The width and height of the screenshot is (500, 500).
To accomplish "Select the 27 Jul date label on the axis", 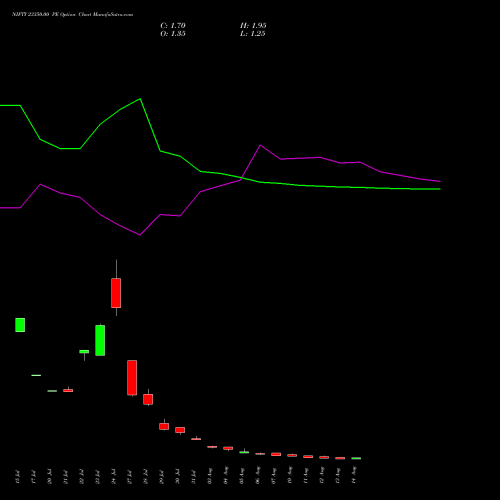I will tap(129, 477).
